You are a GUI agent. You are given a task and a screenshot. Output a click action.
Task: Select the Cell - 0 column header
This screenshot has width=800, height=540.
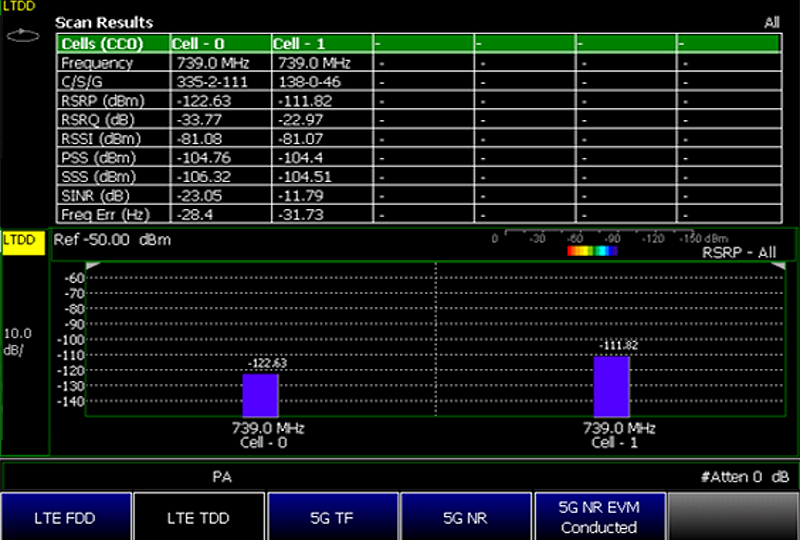[x=220, y=44]
